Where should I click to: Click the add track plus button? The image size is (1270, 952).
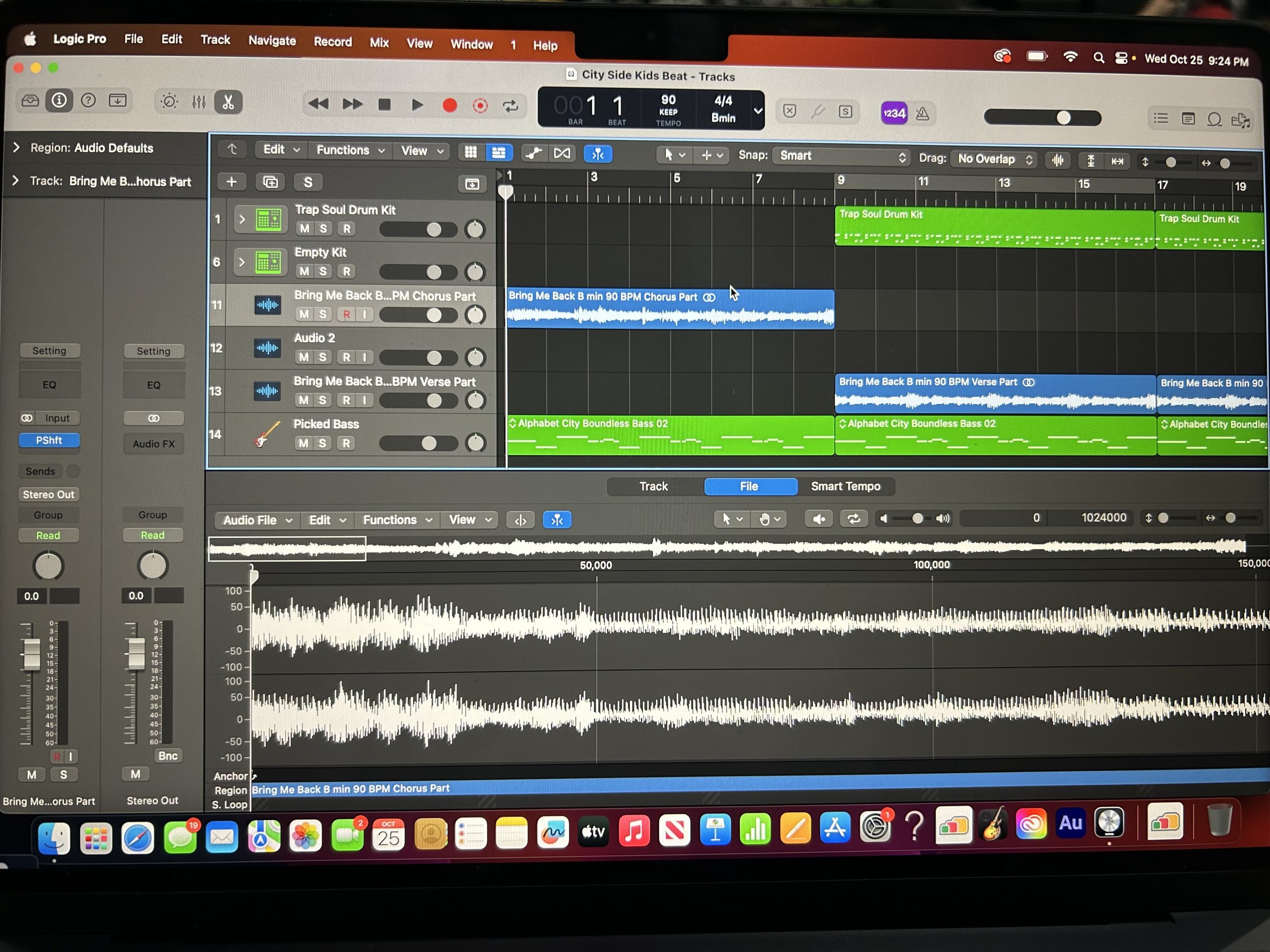[x=231, y=182]
